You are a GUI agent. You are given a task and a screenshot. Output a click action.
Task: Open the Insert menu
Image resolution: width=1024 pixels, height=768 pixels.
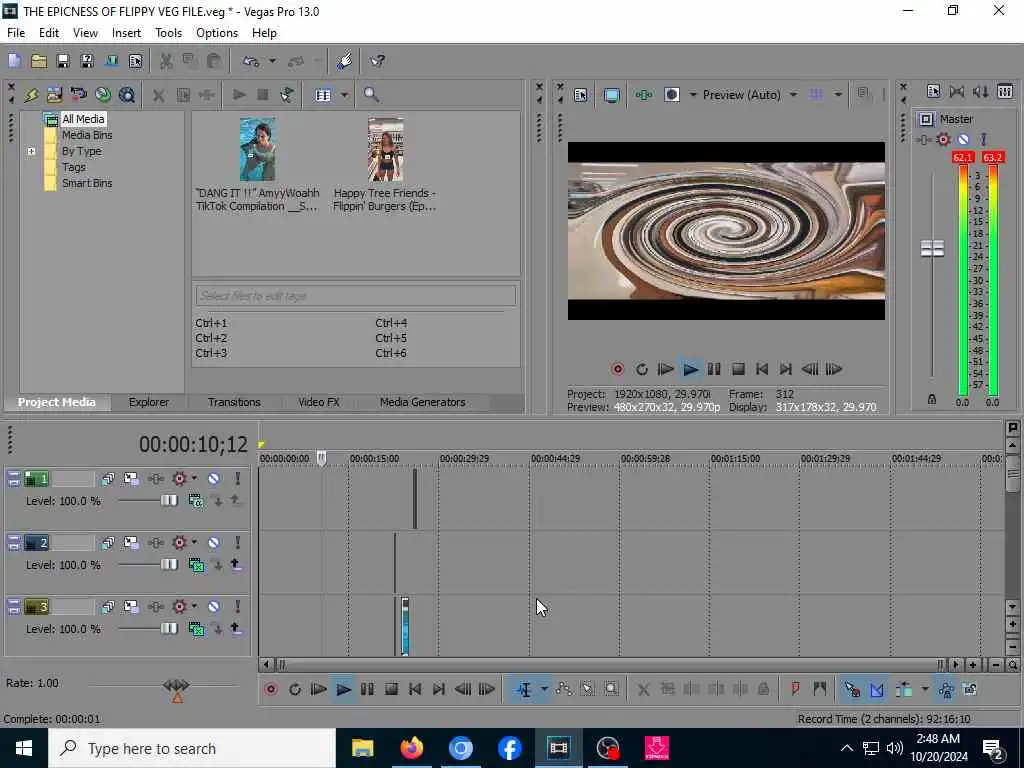click(x=126, y=33)
